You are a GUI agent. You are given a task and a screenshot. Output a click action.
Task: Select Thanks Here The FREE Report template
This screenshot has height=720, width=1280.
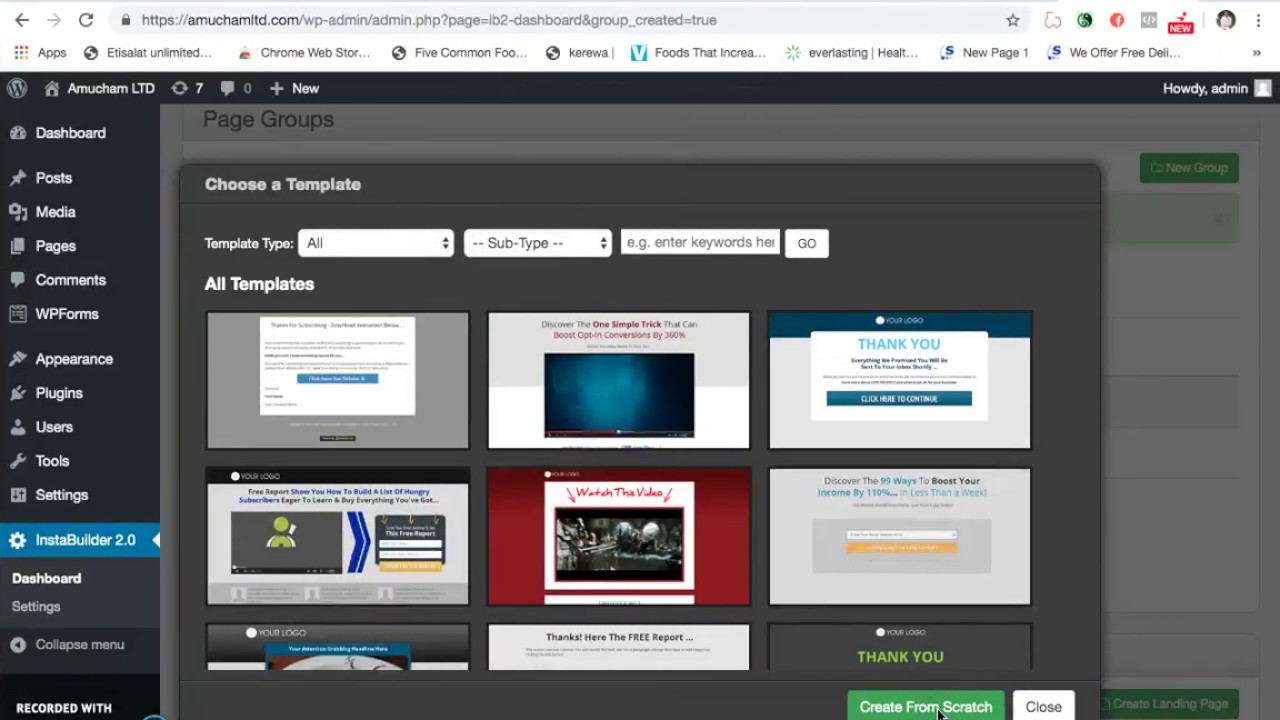point(619,647)
